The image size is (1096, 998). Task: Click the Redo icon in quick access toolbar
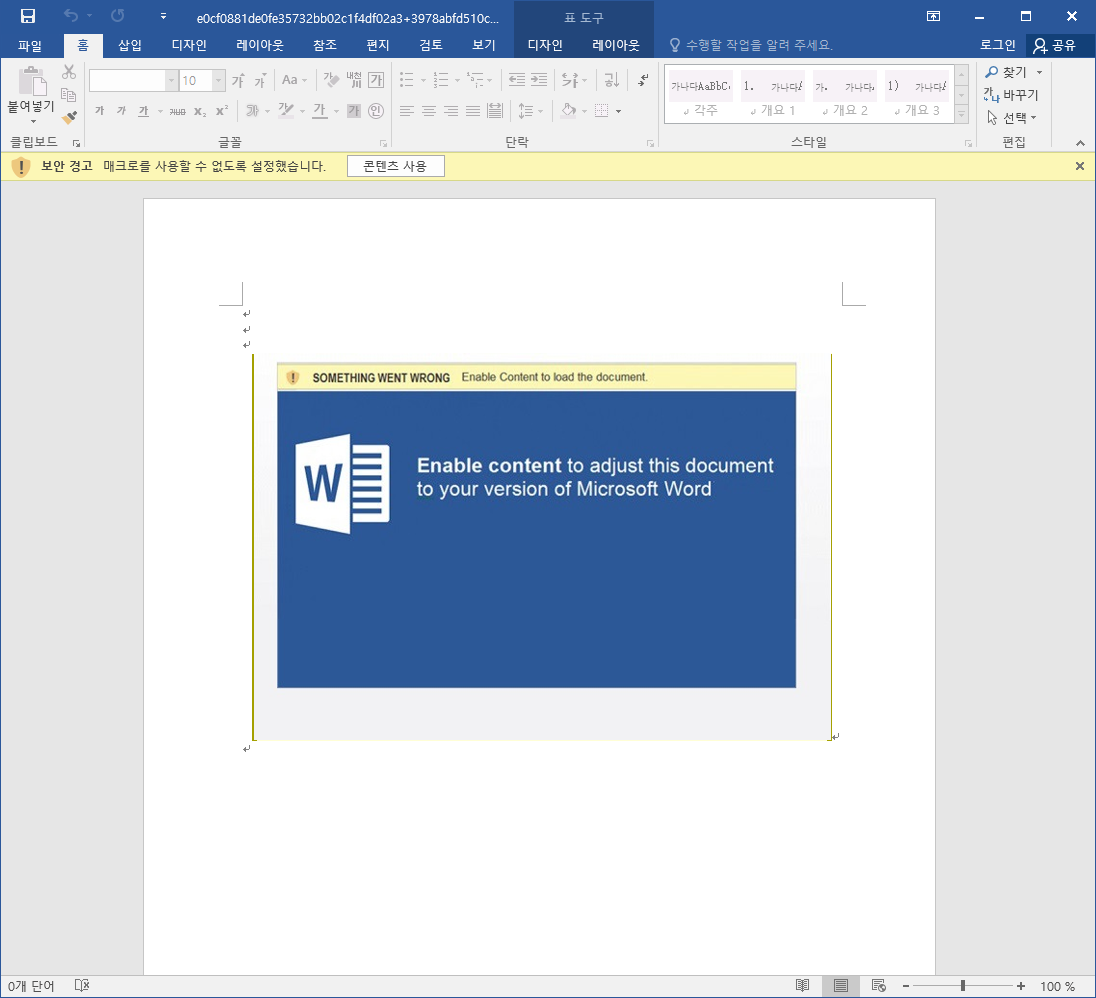click(x=117, y=15)
